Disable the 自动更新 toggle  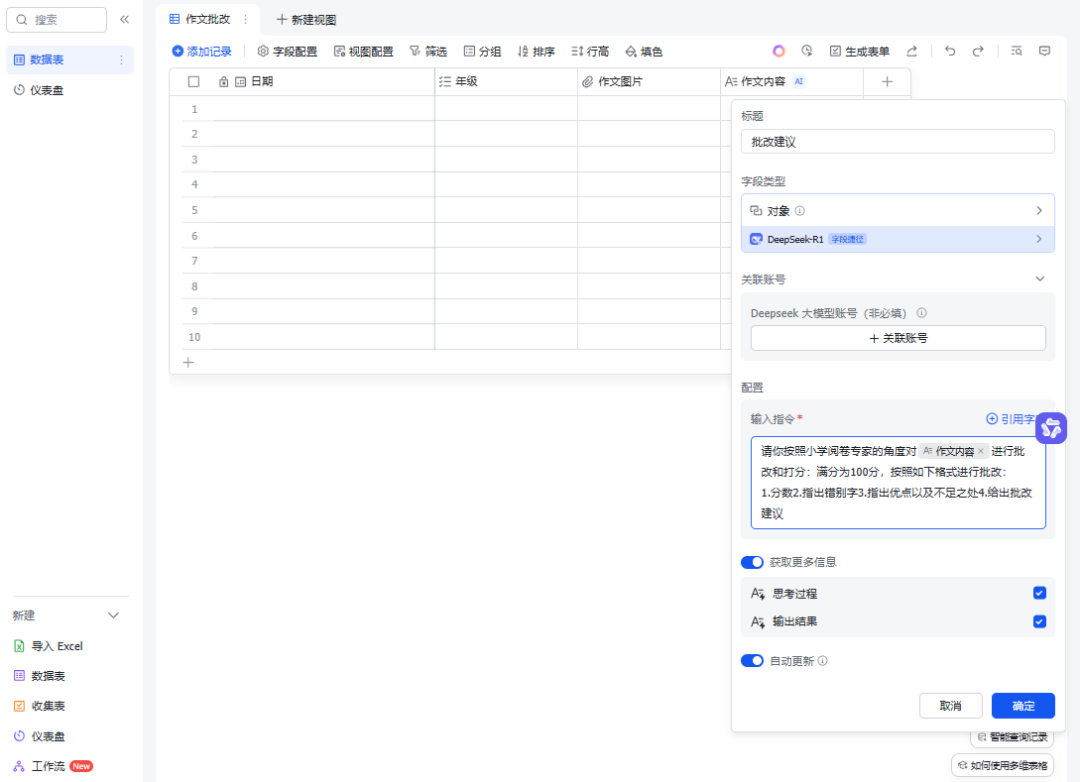coord(752,660)
